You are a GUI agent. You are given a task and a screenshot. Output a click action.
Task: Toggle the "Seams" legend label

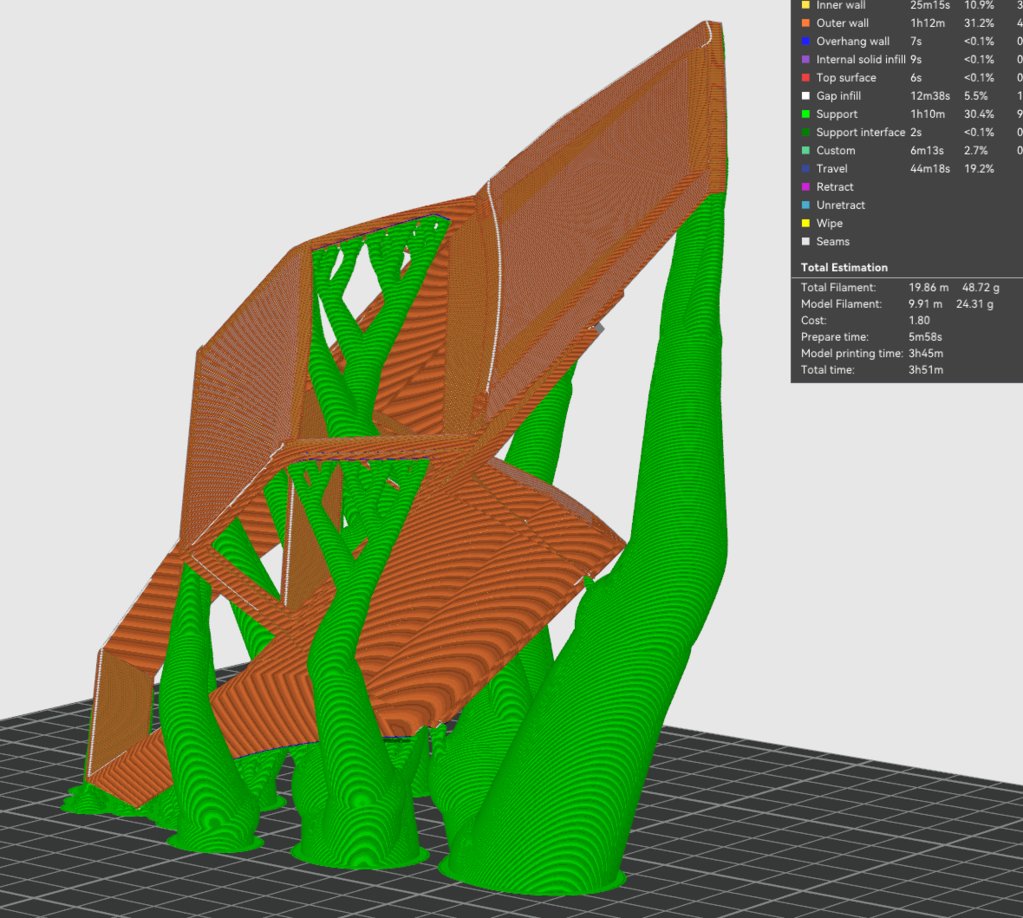833,242
